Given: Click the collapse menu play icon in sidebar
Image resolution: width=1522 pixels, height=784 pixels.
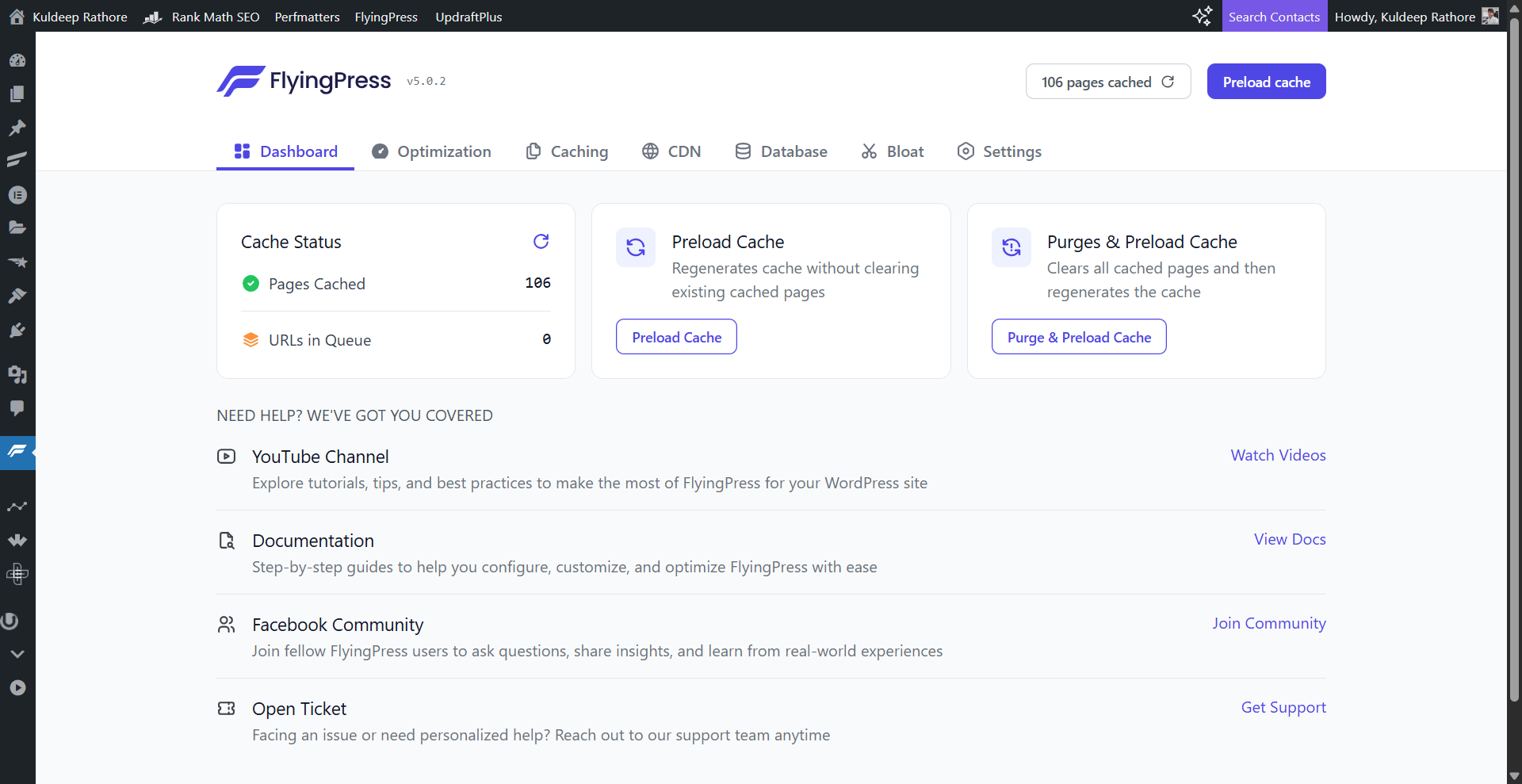Looking at the screenshot, I should (x=17, y=687).
